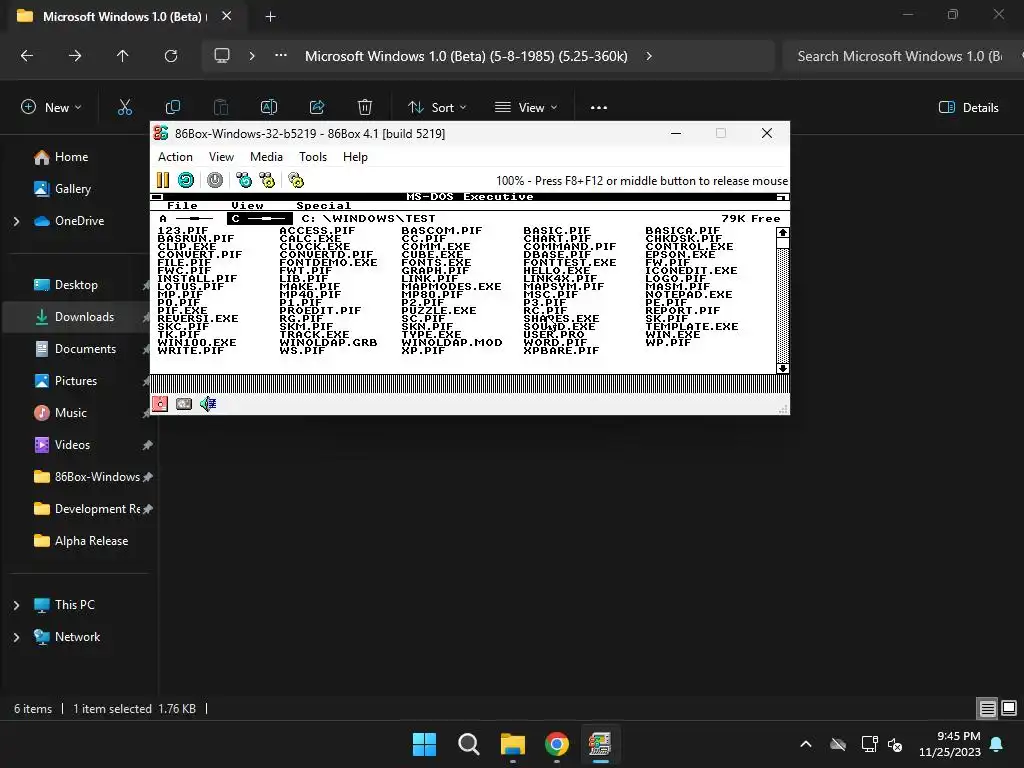Open the View menu in MS-DOS Executive
This screenshot has height=768, width=1024.
[x=248, y=206]
